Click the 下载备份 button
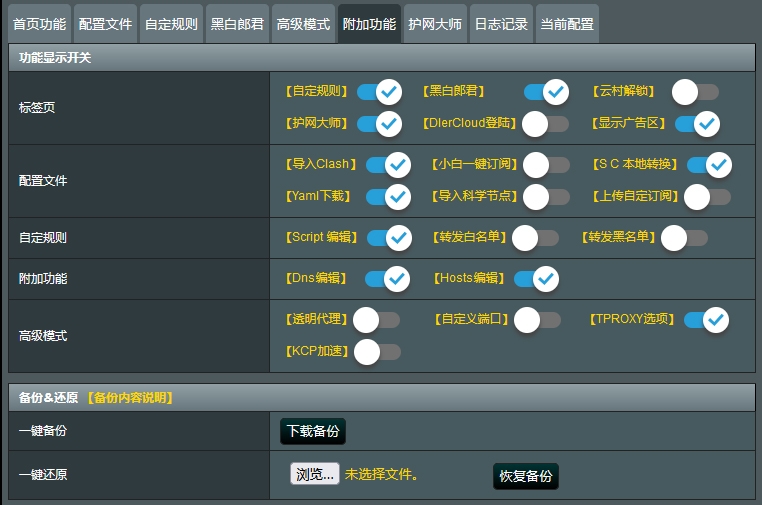 313,432
